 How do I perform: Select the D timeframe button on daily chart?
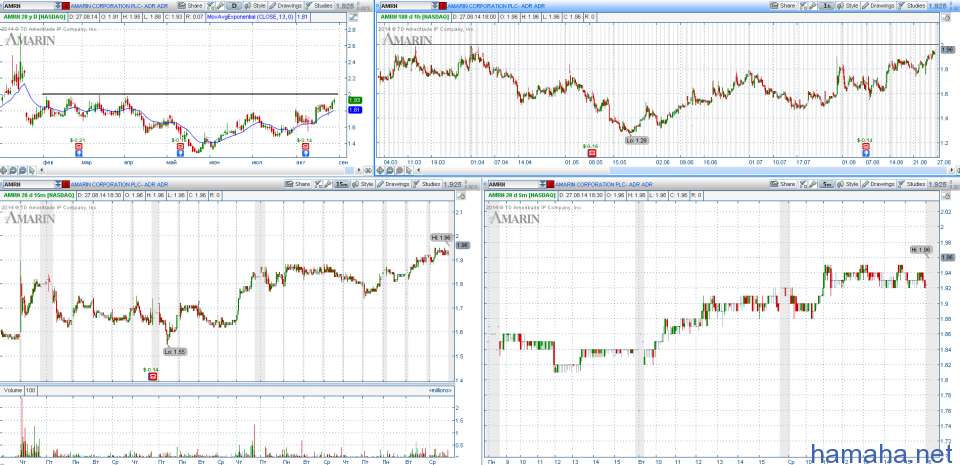[234, 6]
